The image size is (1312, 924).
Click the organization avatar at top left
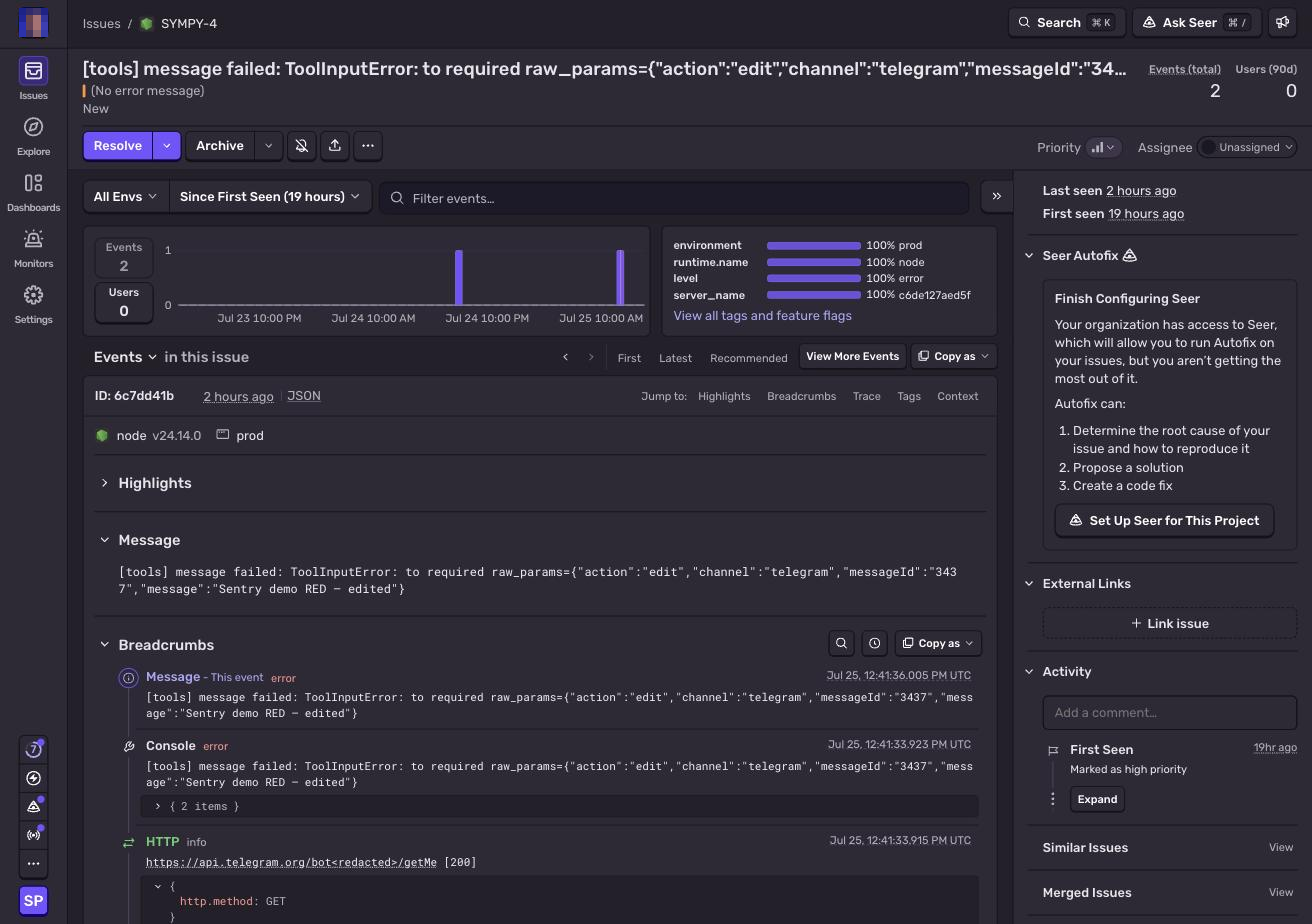33,23
